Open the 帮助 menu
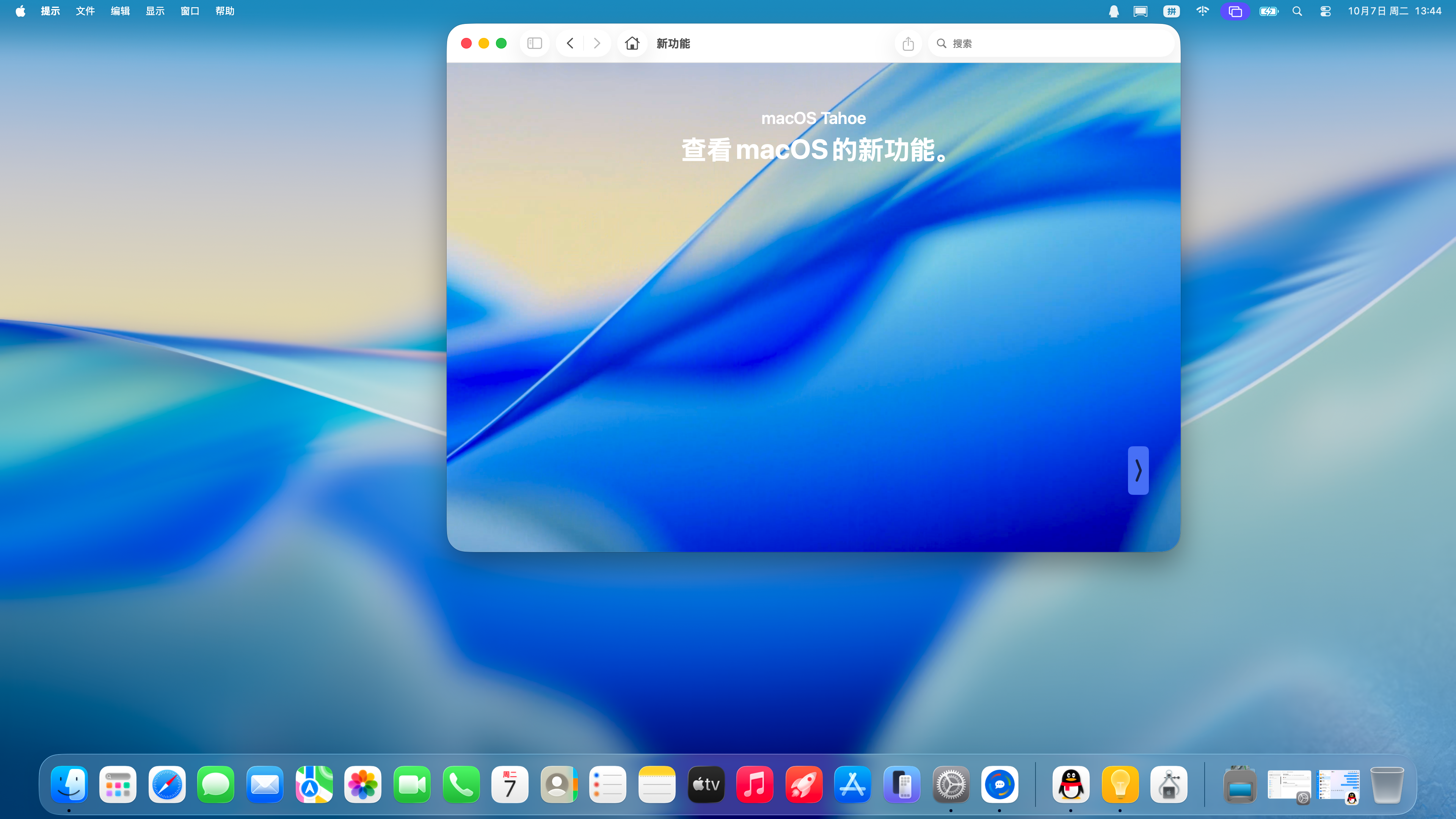 click(224, 11)
